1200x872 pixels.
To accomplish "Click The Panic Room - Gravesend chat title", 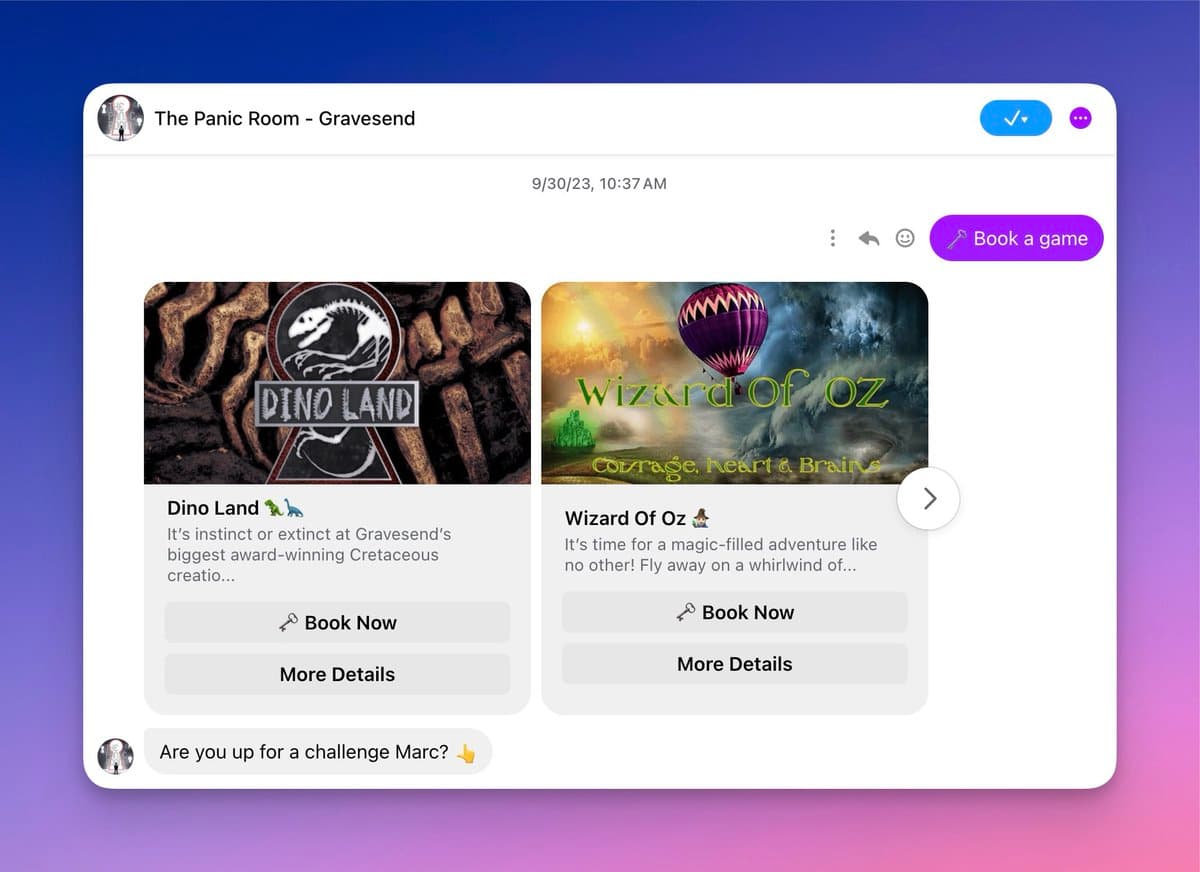I will [285, 118].
